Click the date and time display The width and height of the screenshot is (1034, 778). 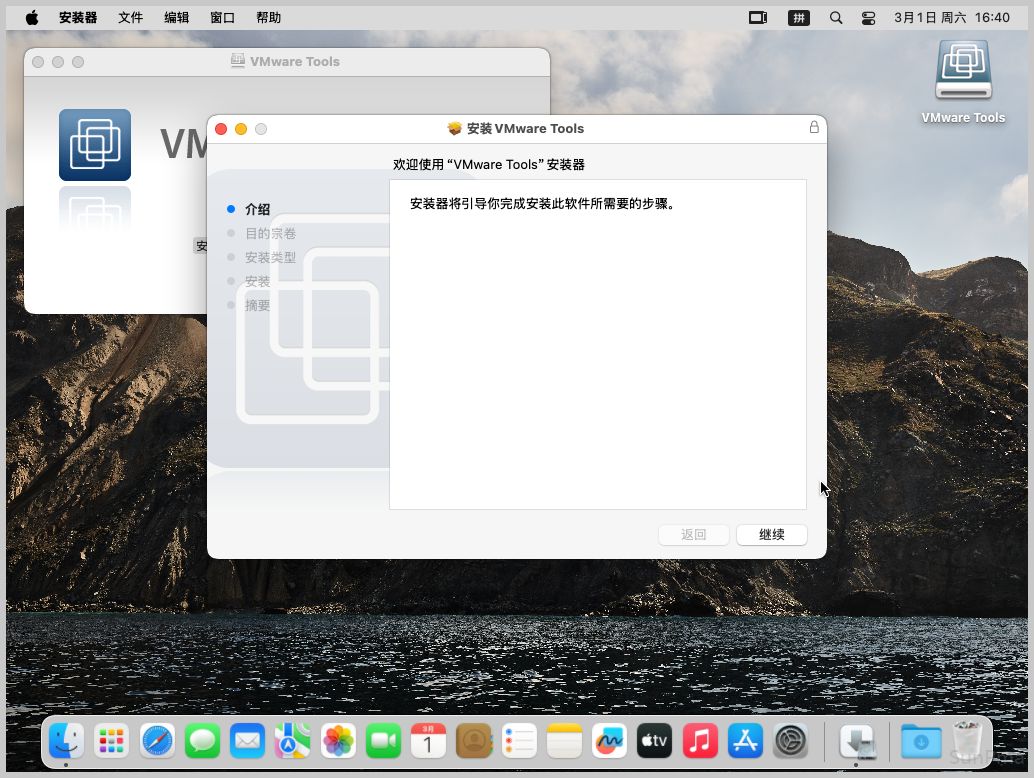952,18
